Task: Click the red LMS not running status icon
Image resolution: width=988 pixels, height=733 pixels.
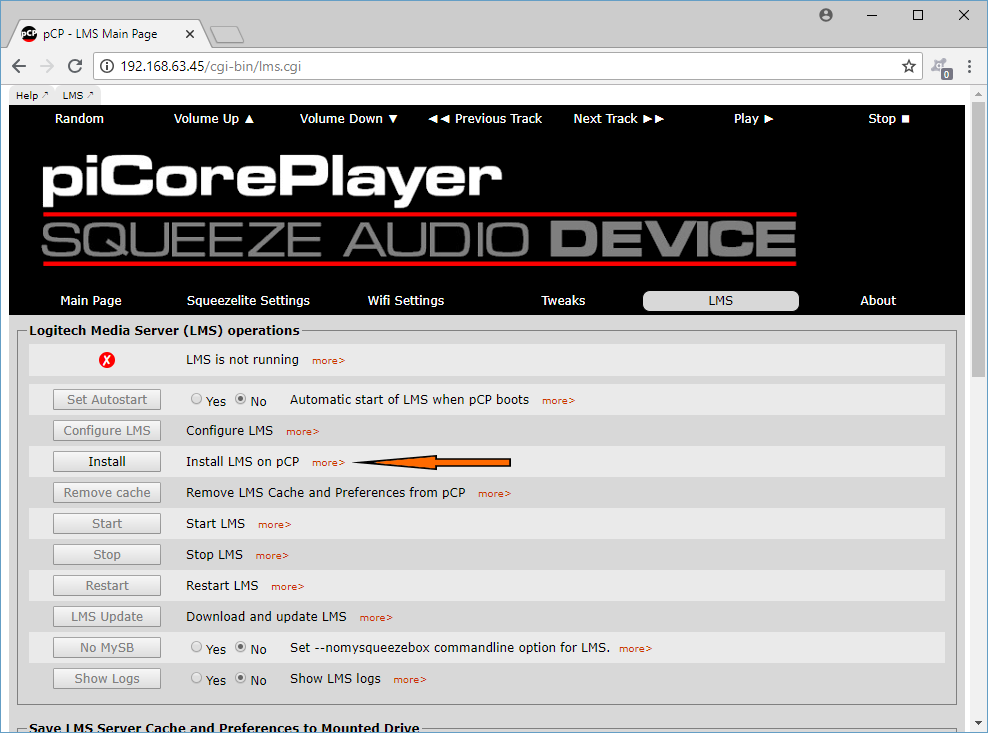Action: (106, 360)
